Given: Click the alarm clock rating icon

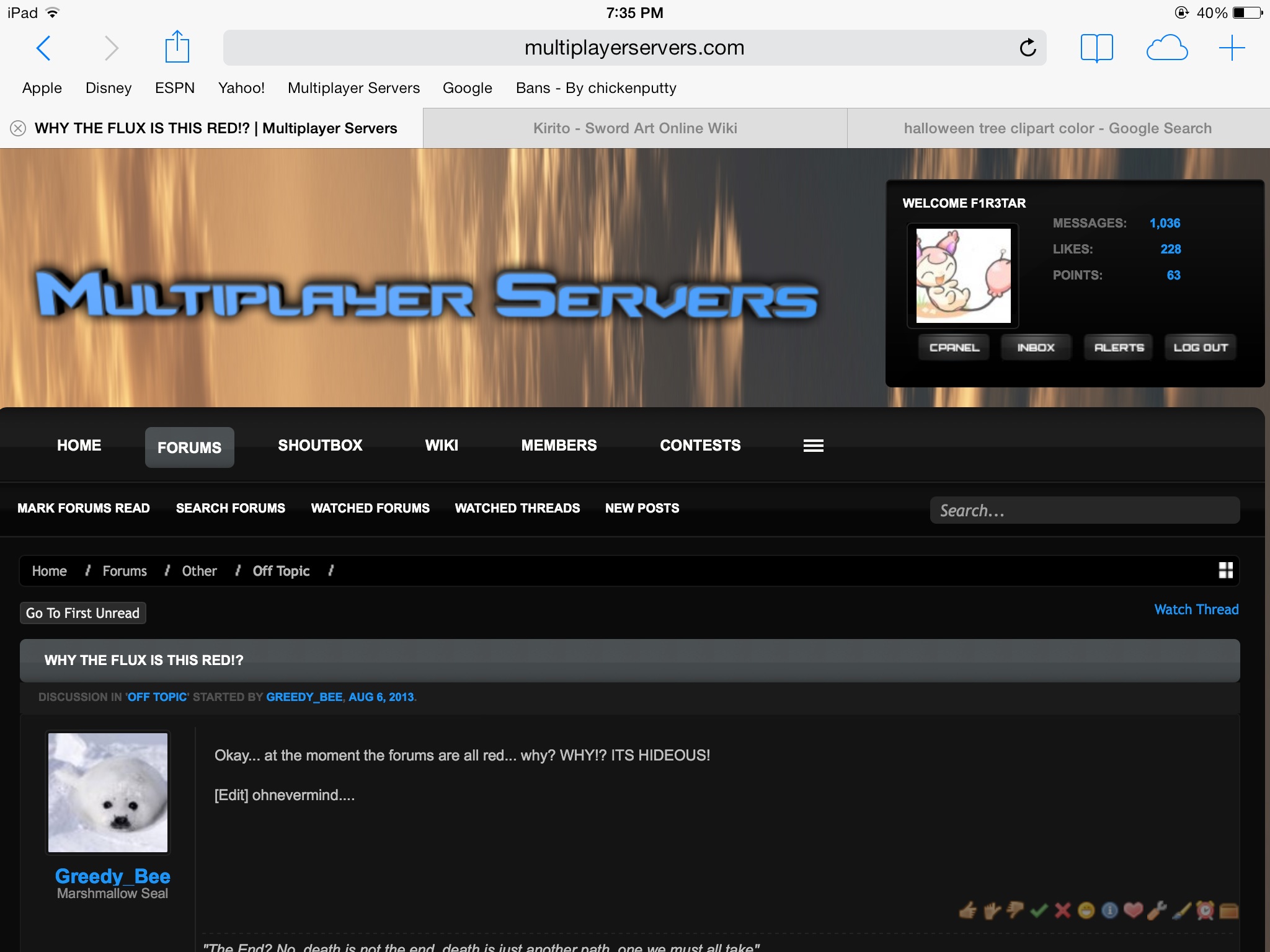Looking at the screenshot, I should coord(1205,910).
